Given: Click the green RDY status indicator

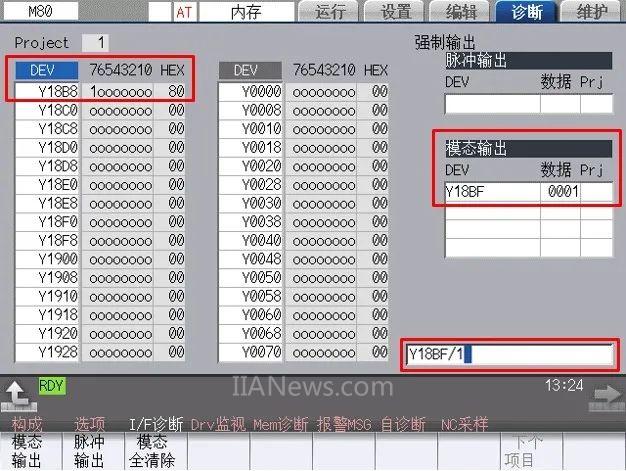Looking at the screenshot, I should pyautogui.click(x=51, y=385).
